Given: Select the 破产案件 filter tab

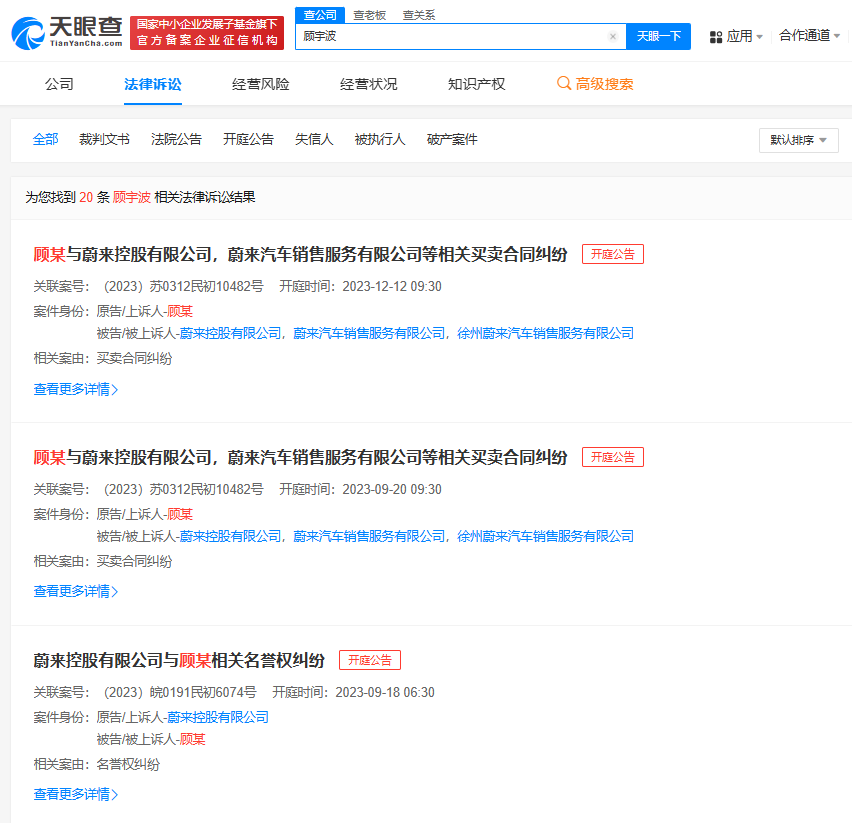Looking at the screenshot, I should 452,139.
